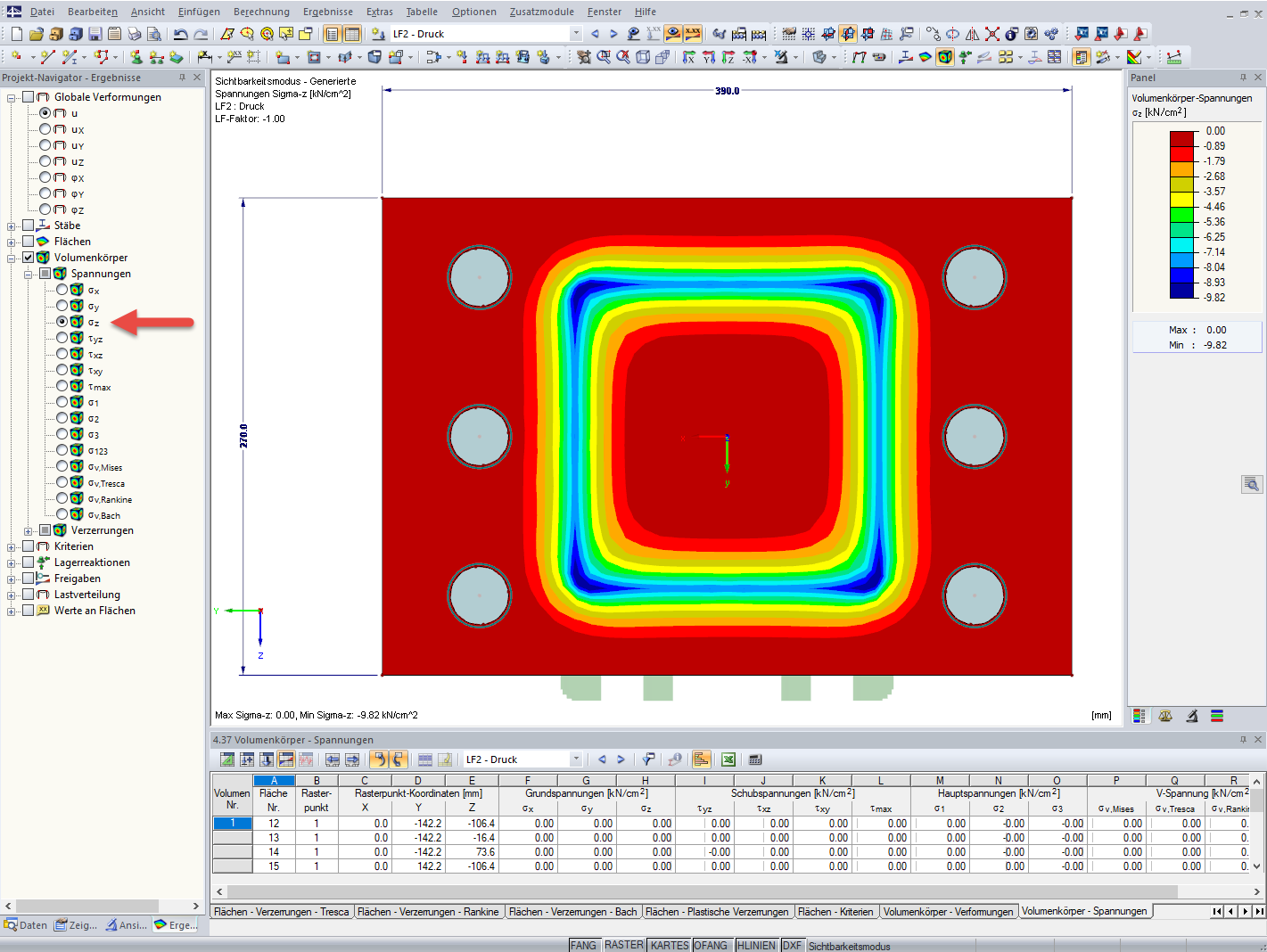Expand the Verzerrungen tree node
The width and height of the screenshot is (1267, 952).
tap(28, 530)
